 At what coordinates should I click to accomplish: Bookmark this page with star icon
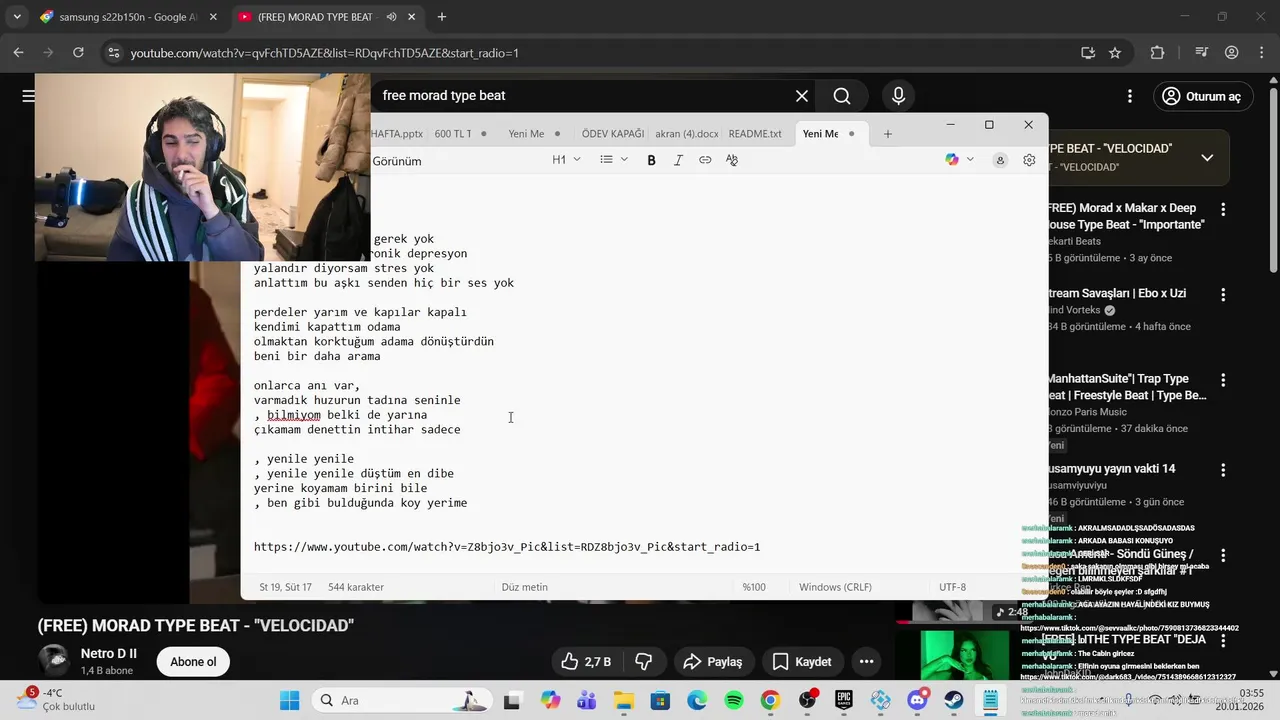[x=1115, y=53]
